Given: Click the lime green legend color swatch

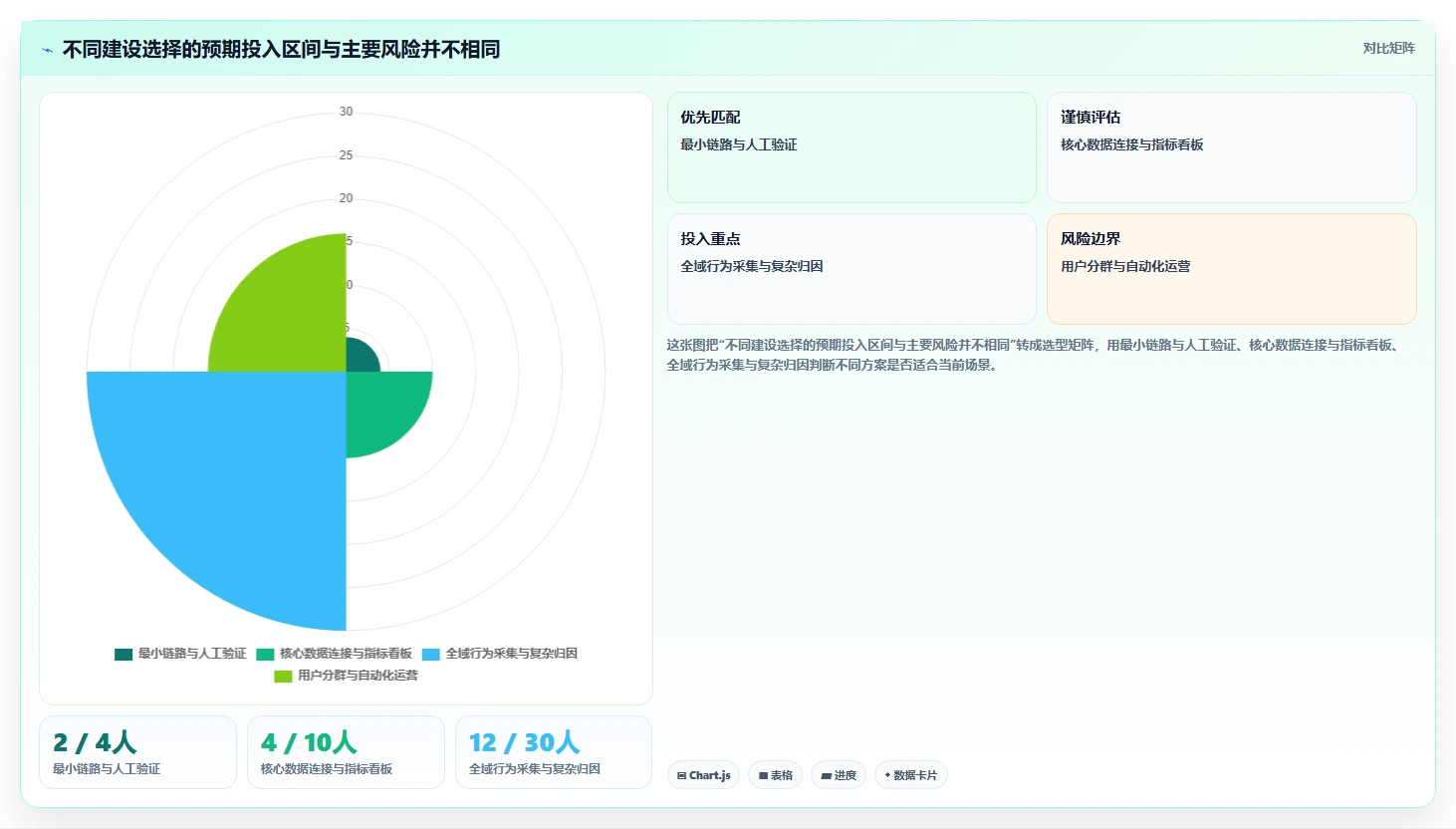Looking at the screenshot, I should pyautogui.click(x=283, y=677).
